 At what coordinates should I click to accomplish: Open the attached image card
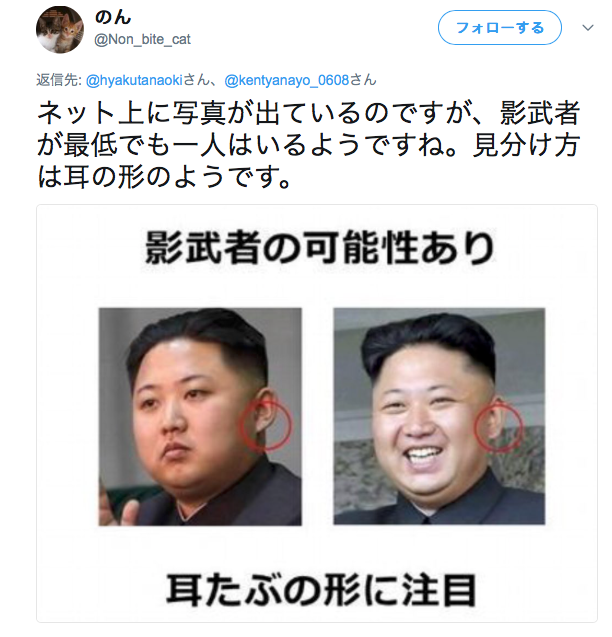317,413
